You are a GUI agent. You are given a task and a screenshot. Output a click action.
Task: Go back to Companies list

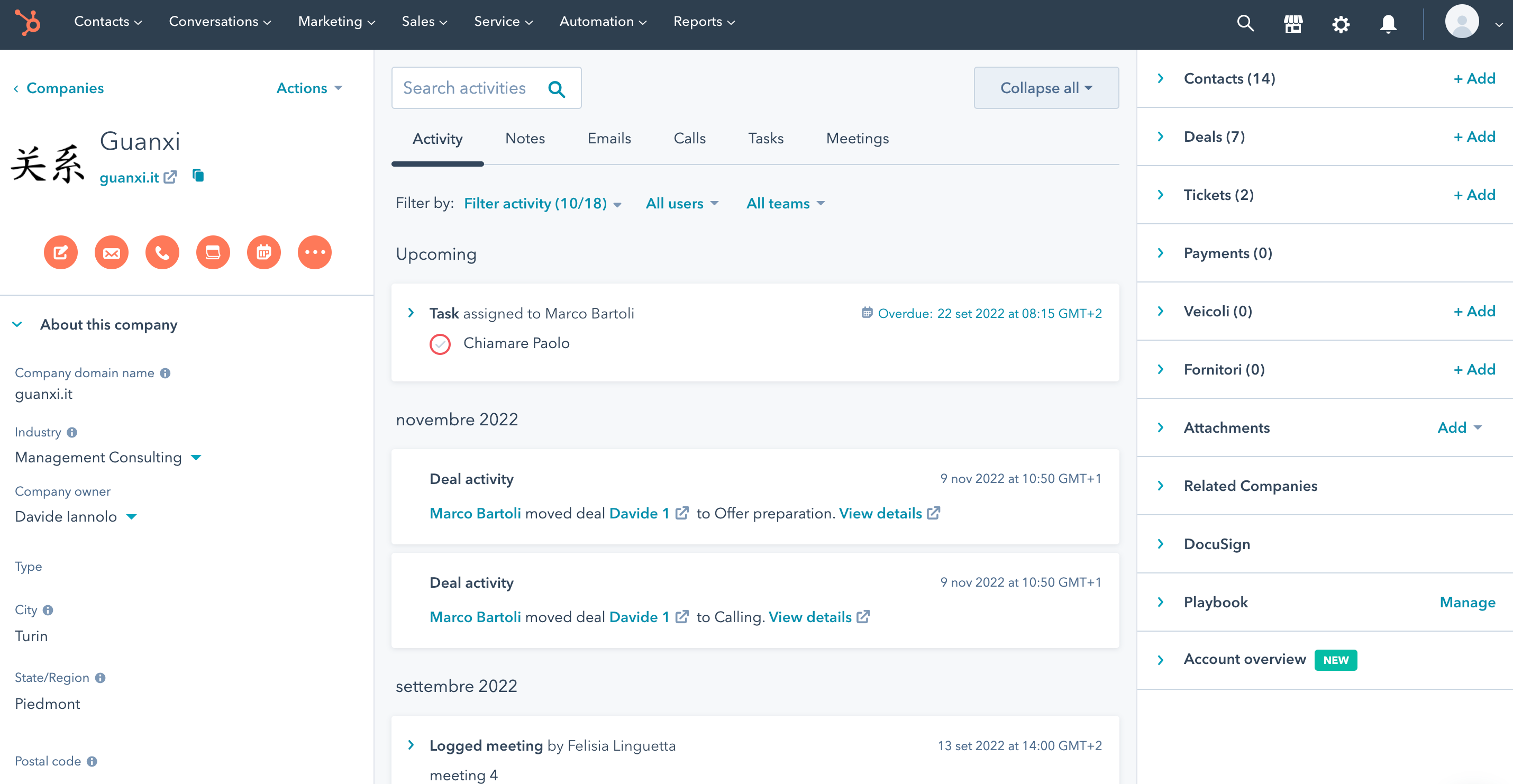(59, 88)
